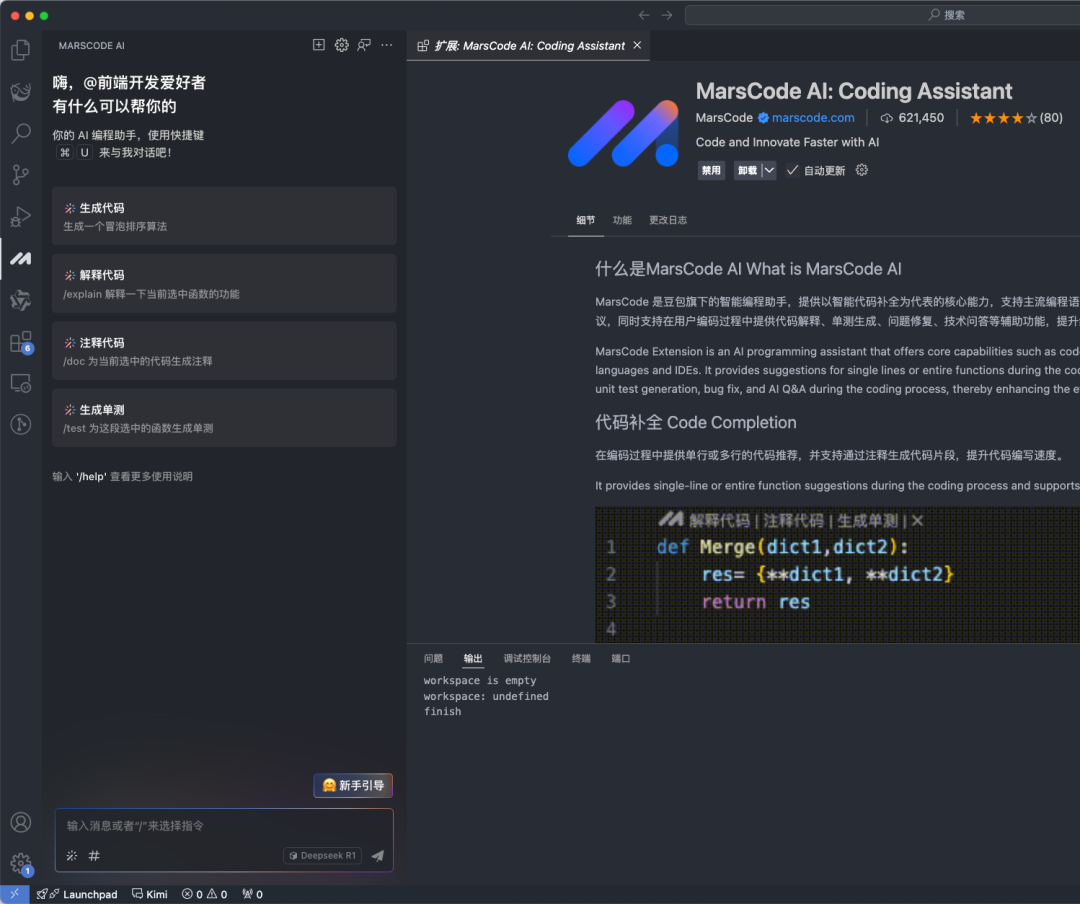The image size is (1080, 904).
Task: Click the remote window indicator in the status bar
Action: click(14, 894)
